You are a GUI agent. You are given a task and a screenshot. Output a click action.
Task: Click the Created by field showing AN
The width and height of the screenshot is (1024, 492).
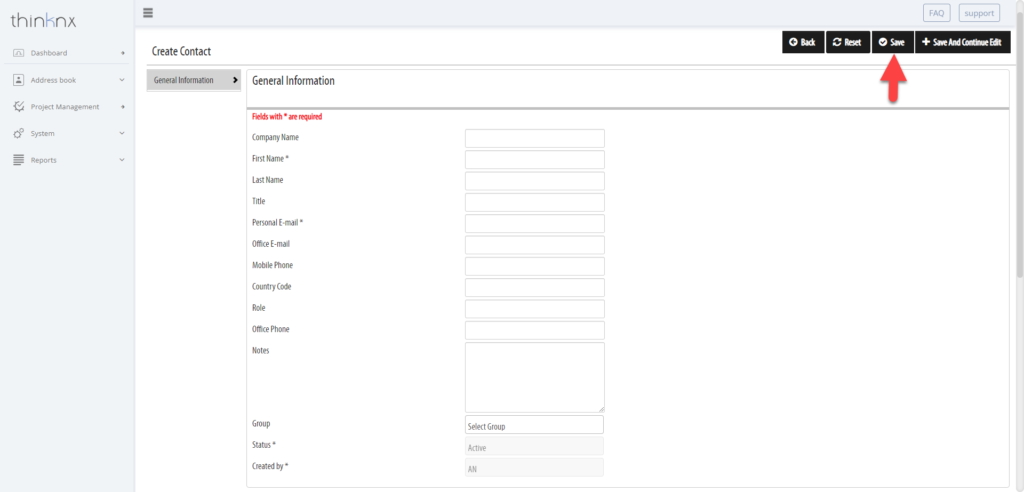(x=534, y=468)
